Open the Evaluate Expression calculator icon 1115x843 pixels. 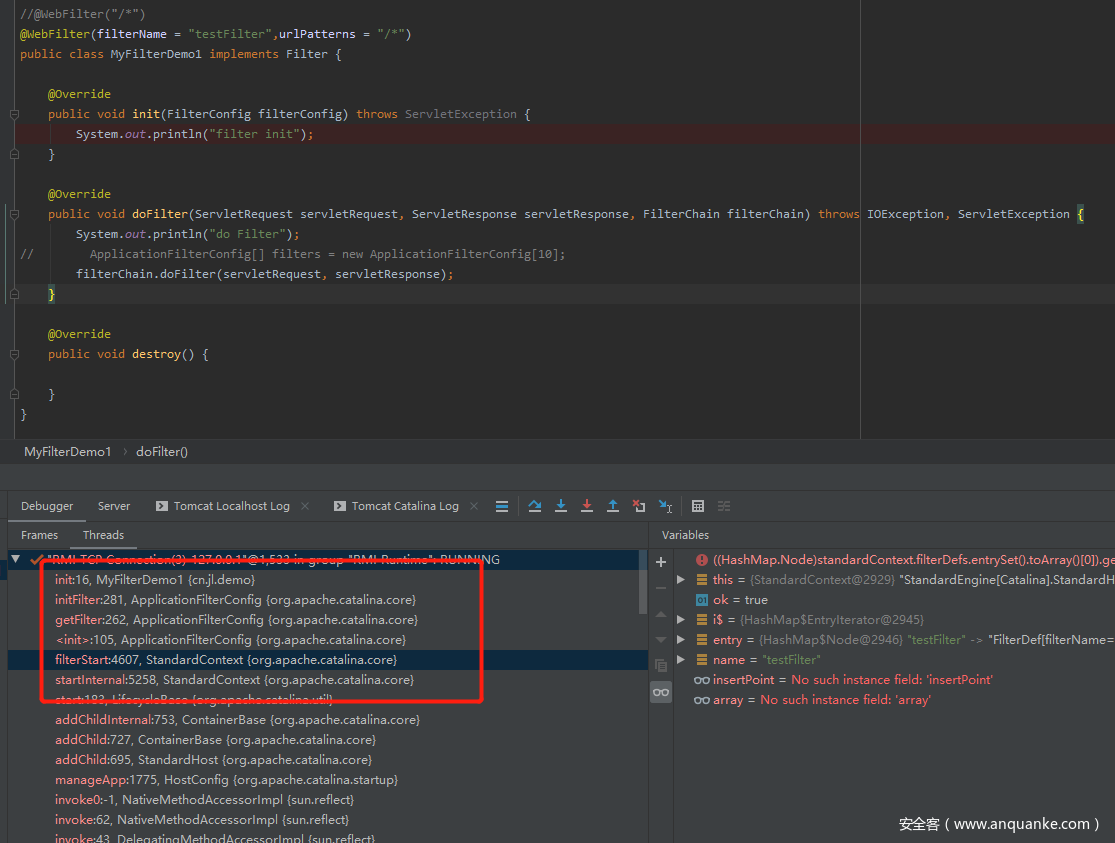pyautogui.click(x=698, y=506)
